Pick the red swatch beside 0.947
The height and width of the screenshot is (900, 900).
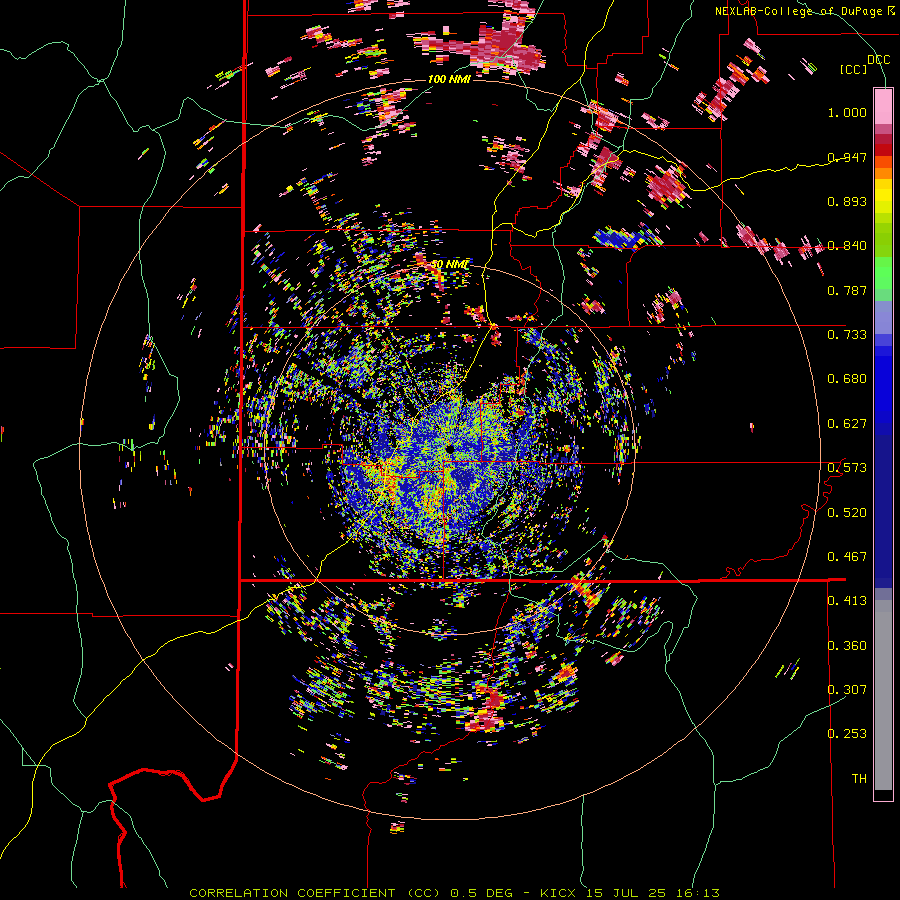(x=883, y=150)
